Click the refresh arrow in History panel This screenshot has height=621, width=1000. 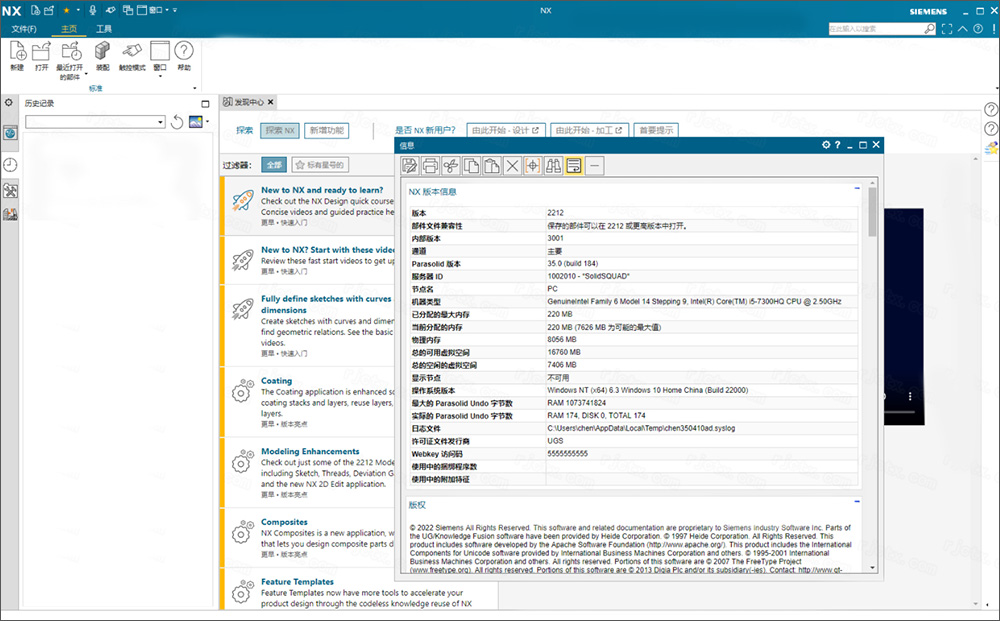point(177,122)
